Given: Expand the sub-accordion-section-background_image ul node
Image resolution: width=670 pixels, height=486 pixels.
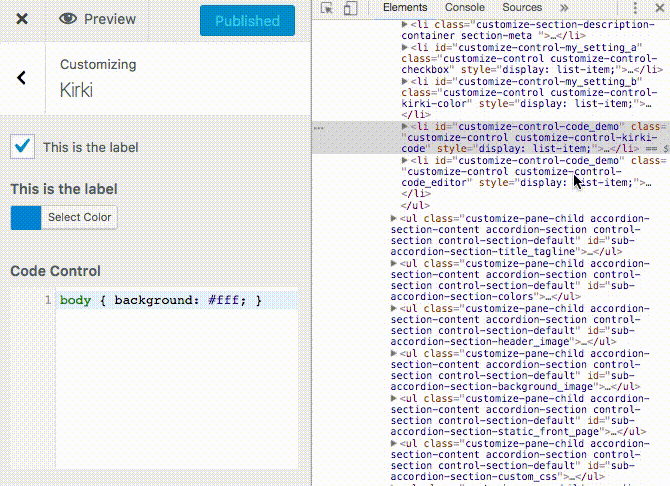Looking at the screenshot, I should pos(394,353).
